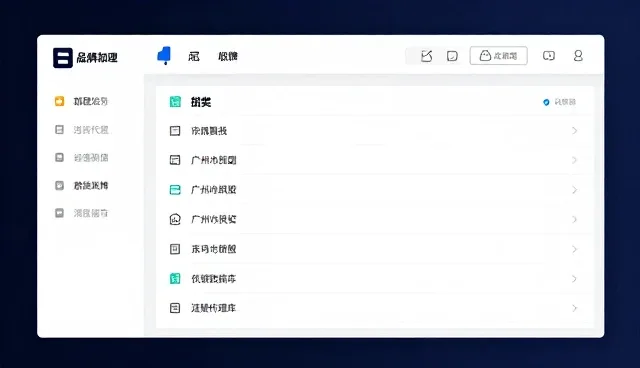Expand the chart-icon 广州 row via its chevron
The height and width of the screenshot is (368, 640).
tap(574, 219)
